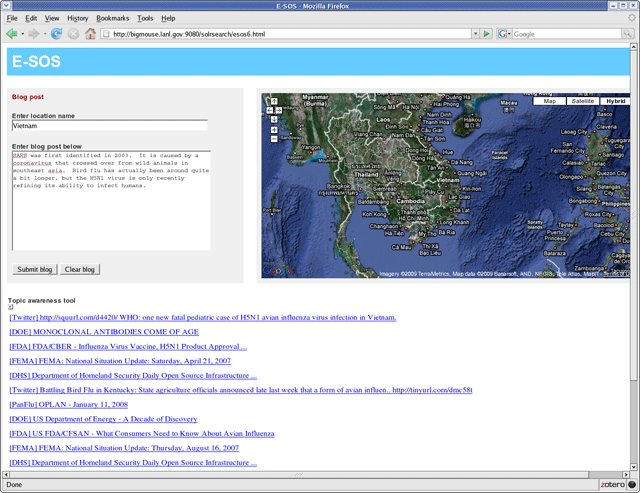The height and width of the screenshot is (493, 640).
Task: Open Twitter Battling Bird Flu in Kentucky link
Action: 241,390
